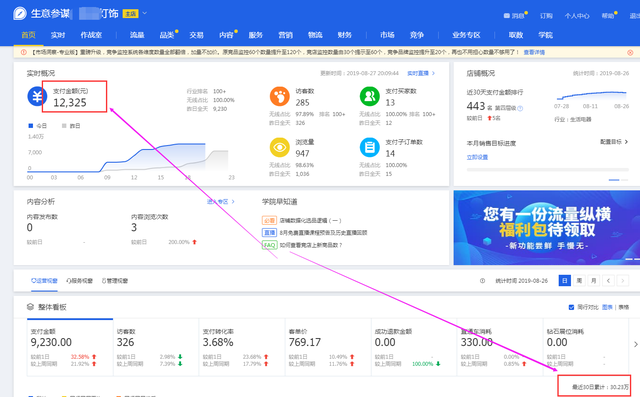Go to previous date with left arrow
640x397 pixels.
[x=608, y=281]
